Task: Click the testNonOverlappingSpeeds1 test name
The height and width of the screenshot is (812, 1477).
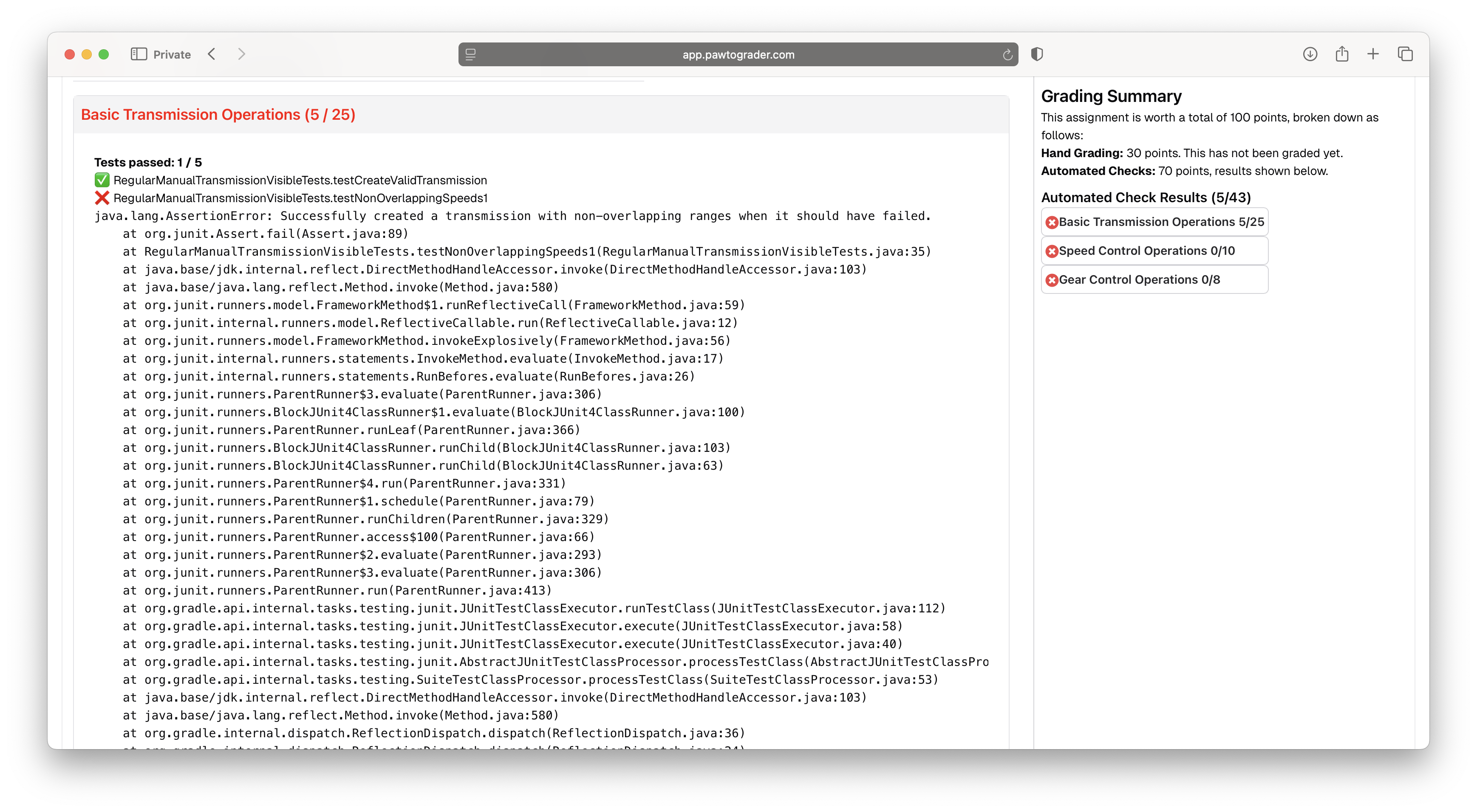Action: (300, 198)
